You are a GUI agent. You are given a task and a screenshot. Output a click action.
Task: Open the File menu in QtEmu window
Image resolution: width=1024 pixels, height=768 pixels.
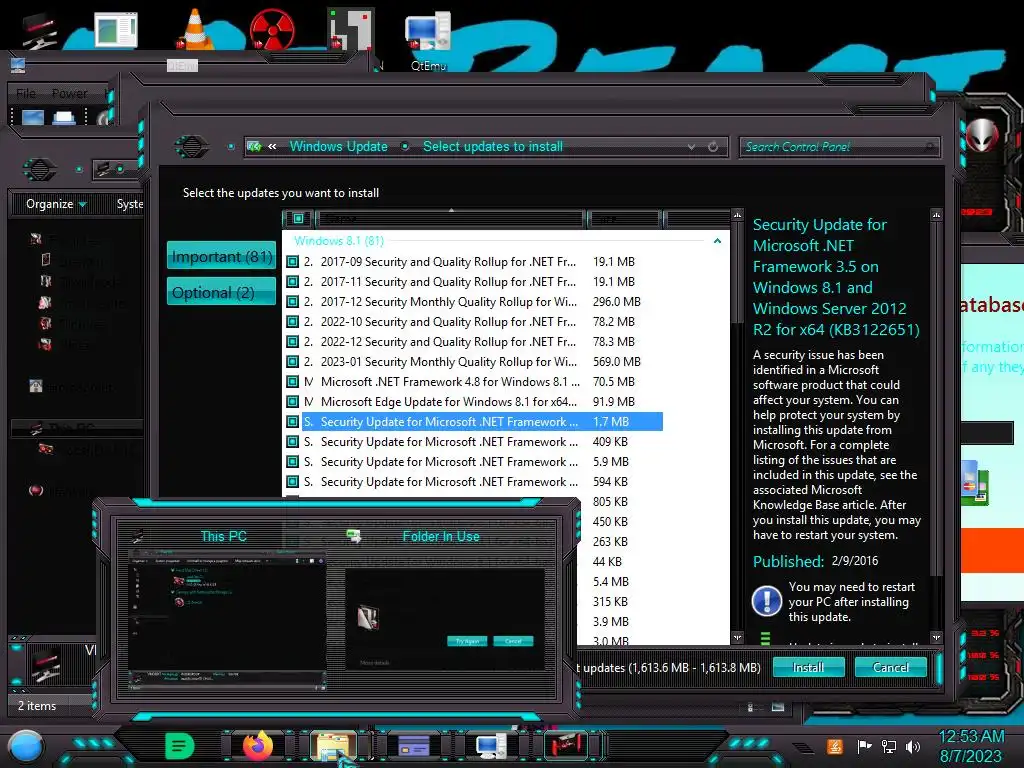click(x=26, y=93)
